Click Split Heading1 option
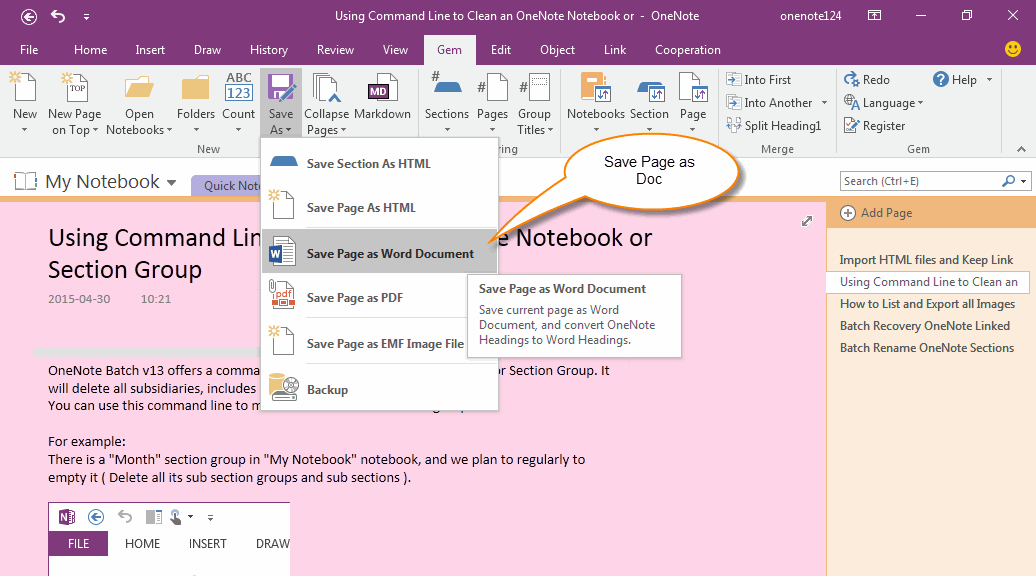The width and height of the screenshot is (1036, 576). click(x=773, y=126)
